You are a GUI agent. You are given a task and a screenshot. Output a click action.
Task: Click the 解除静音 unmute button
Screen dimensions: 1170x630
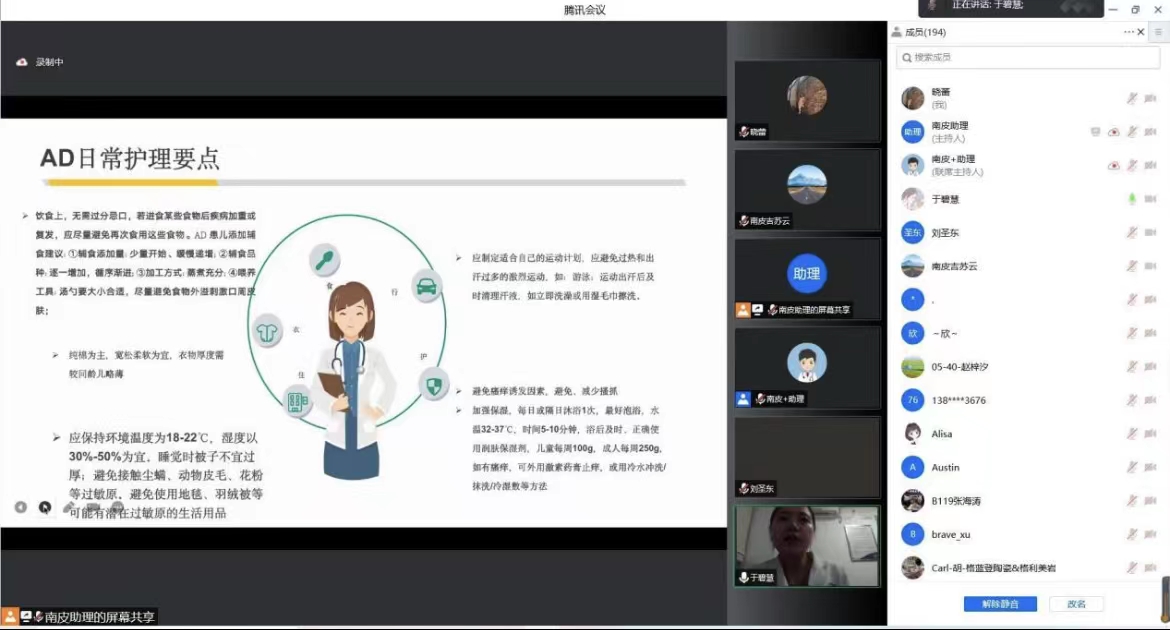1000,604
